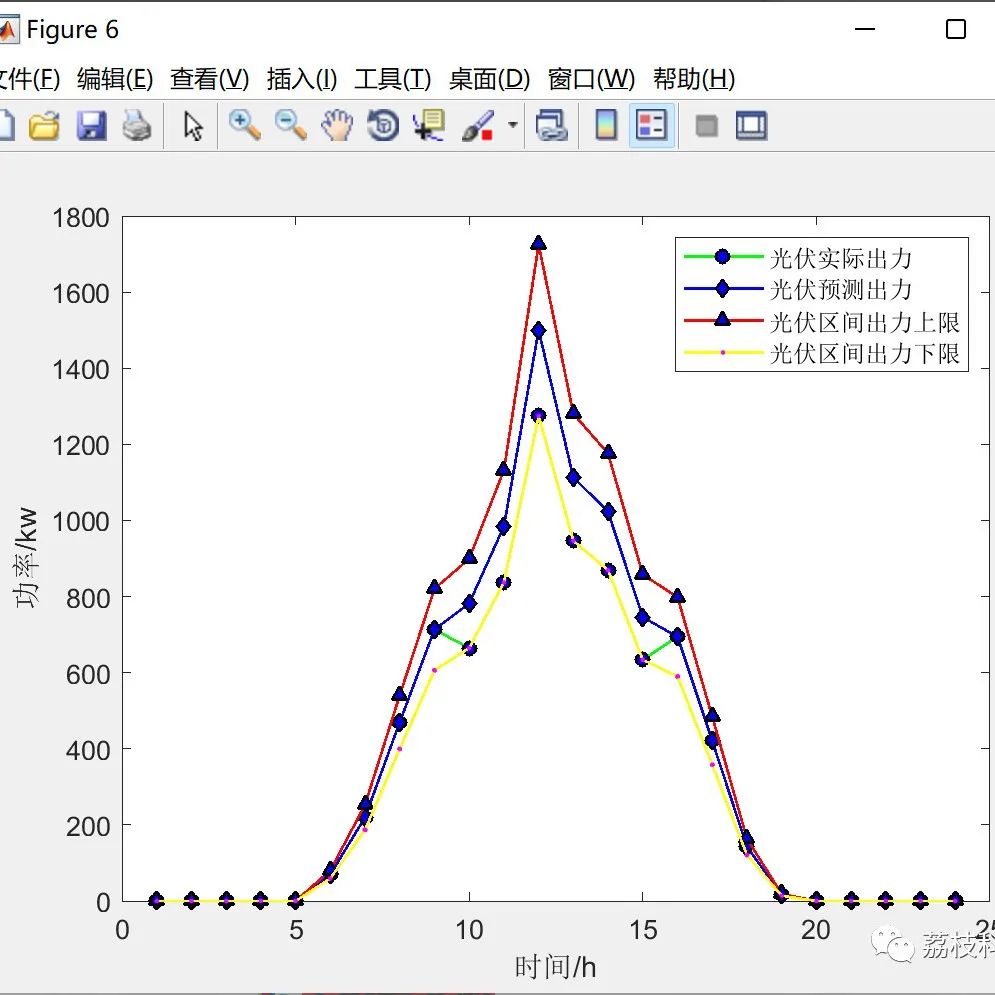Open the 查看(V) menu
This screenshot has height=995, width=995.
tap(209, 79)
